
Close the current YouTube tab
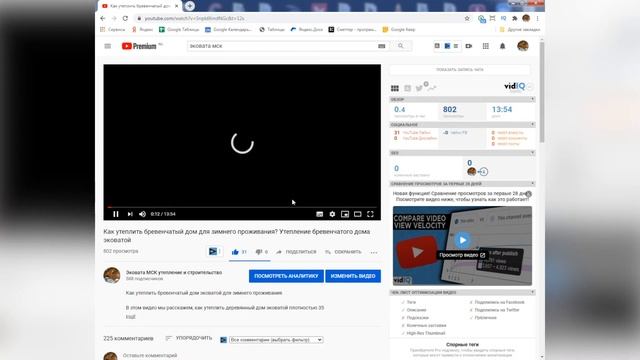[177, 6]
